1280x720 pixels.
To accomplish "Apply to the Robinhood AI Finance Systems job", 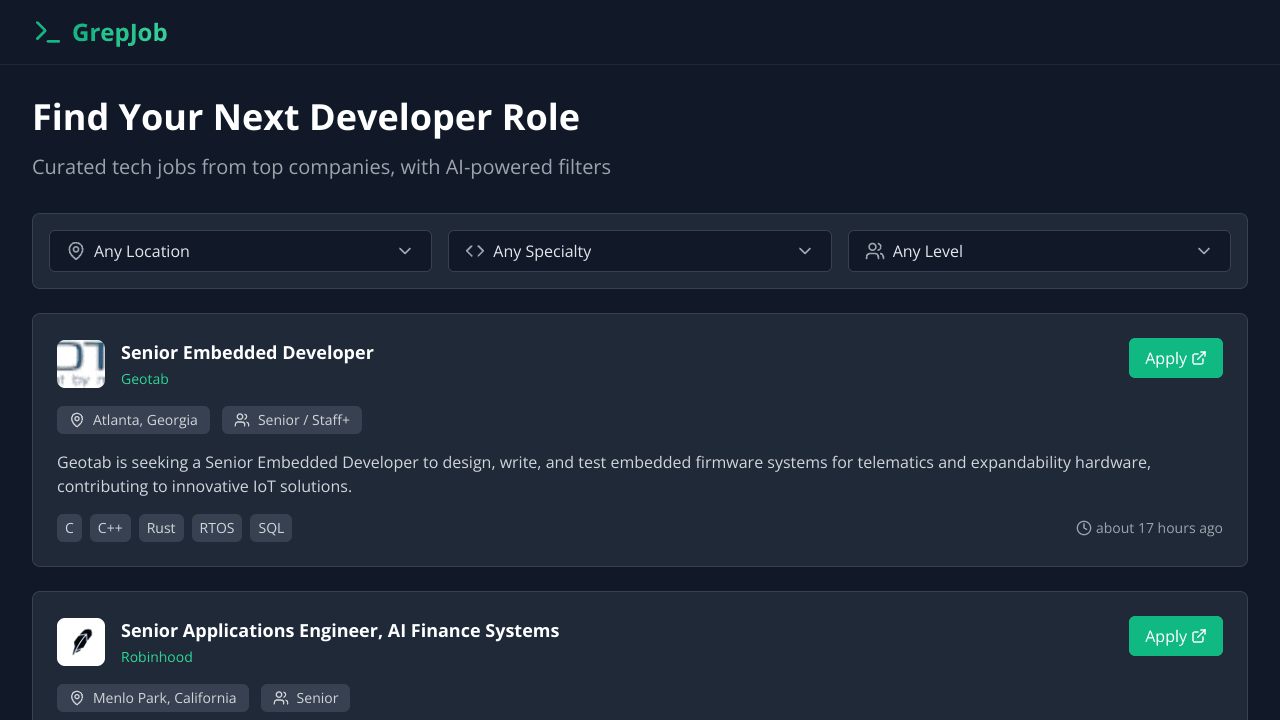I will [1175, 636].
